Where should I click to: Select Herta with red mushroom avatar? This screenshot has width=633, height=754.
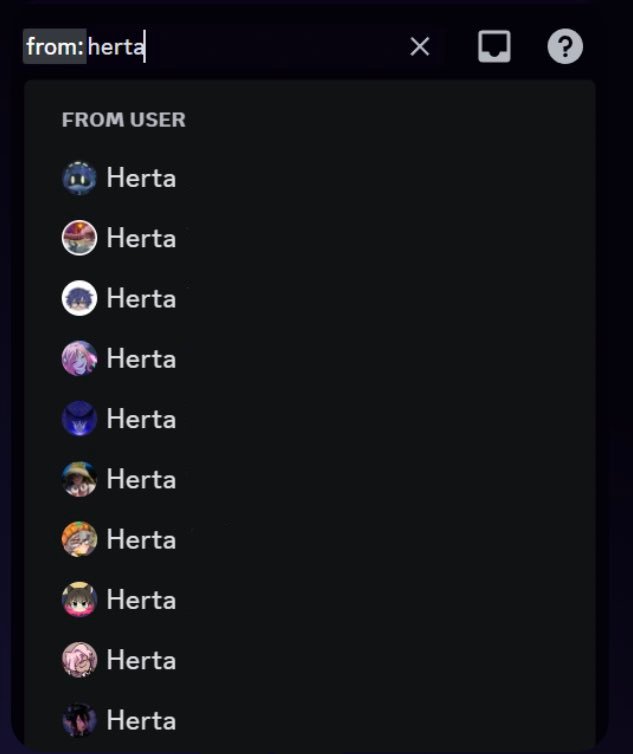point(310,238)
